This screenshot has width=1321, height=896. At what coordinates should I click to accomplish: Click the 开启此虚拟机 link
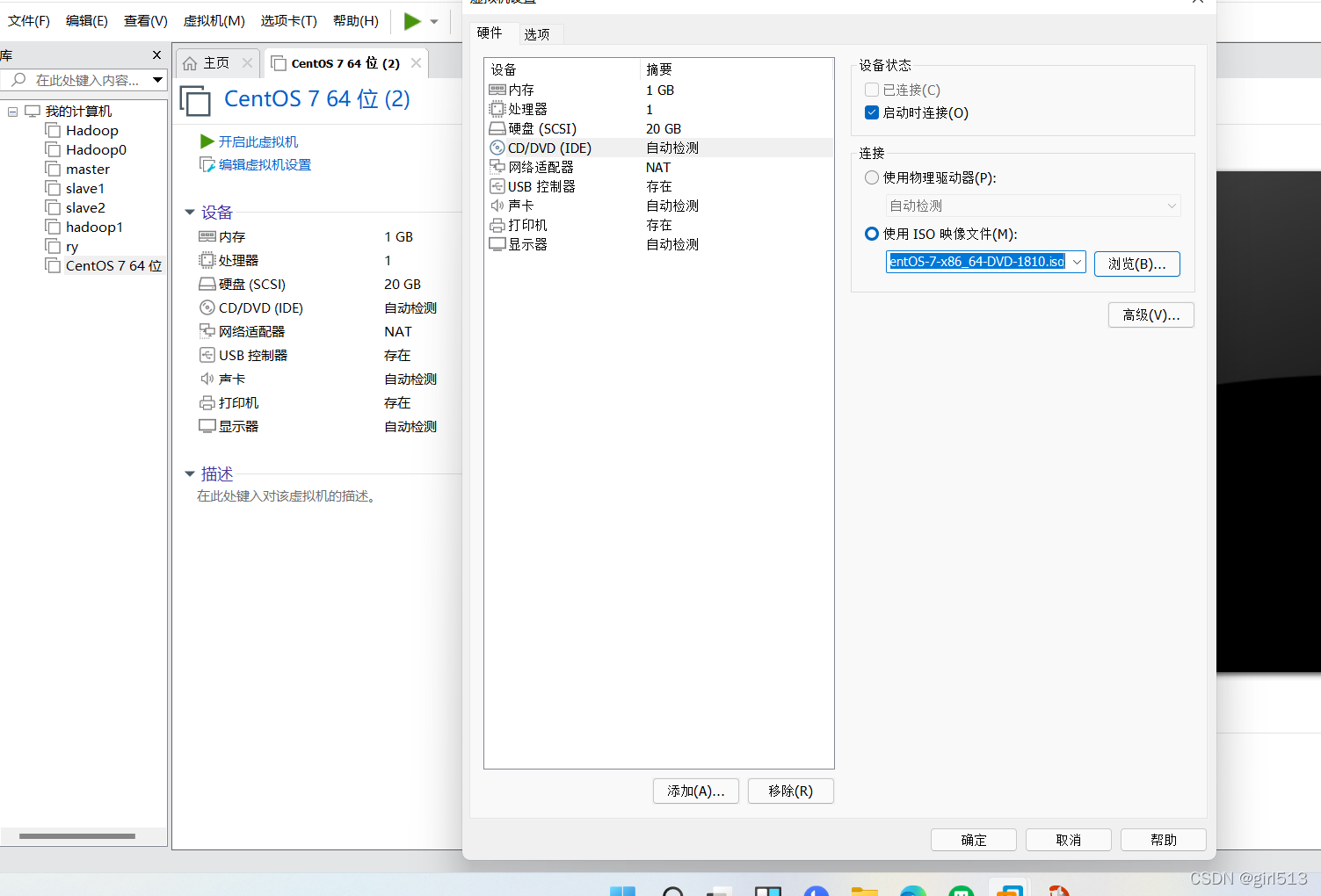coord(258,141)
